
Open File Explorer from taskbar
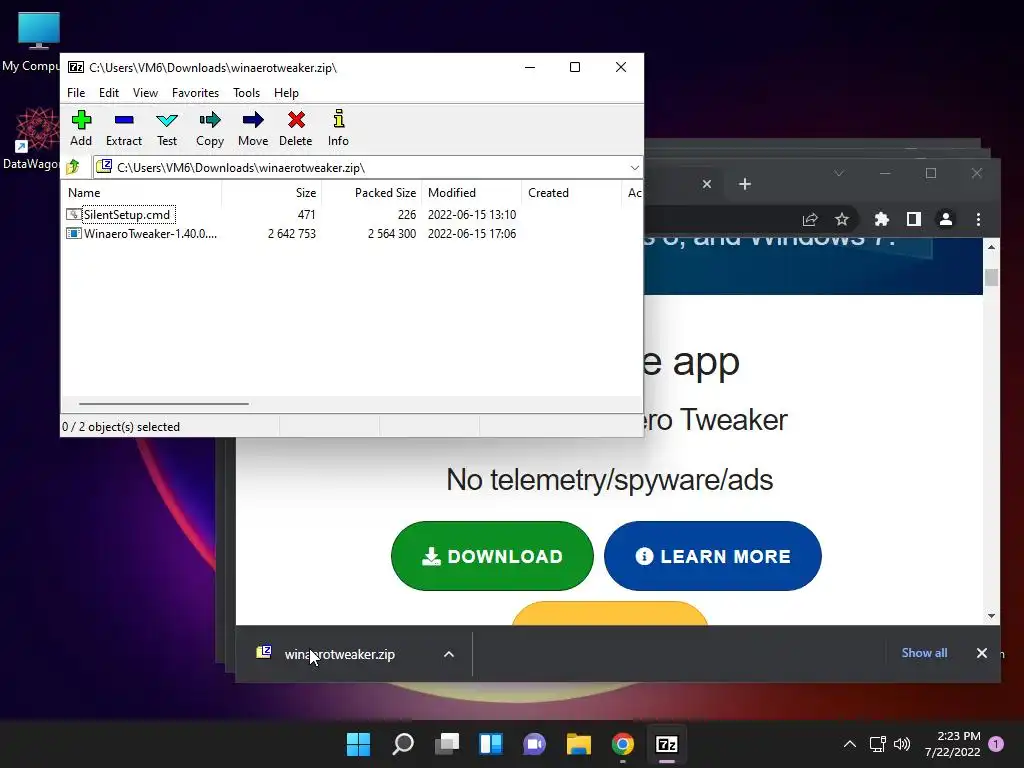pyautogui.click(x=579, y=744)
